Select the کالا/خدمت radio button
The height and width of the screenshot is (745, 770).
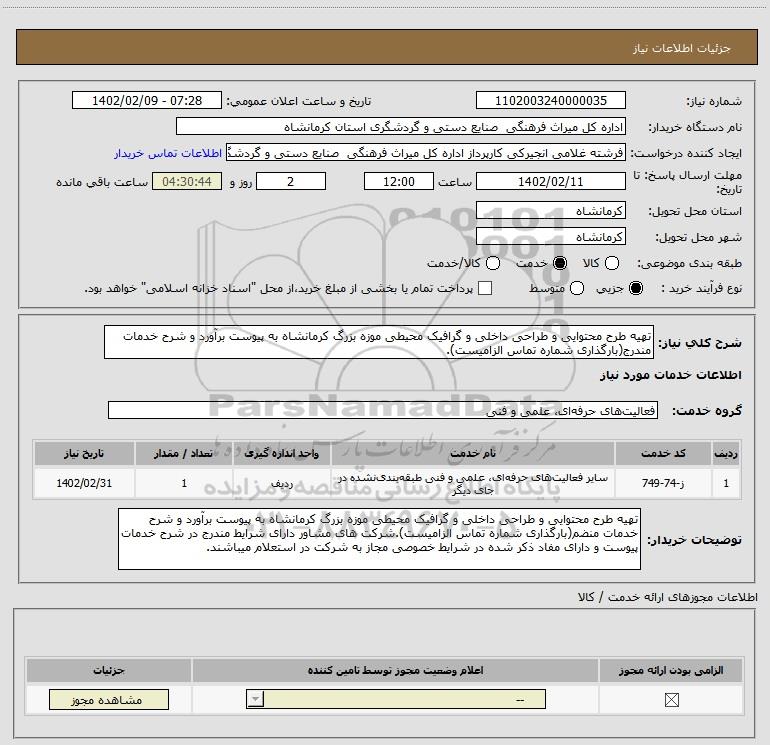click(493, 263)
